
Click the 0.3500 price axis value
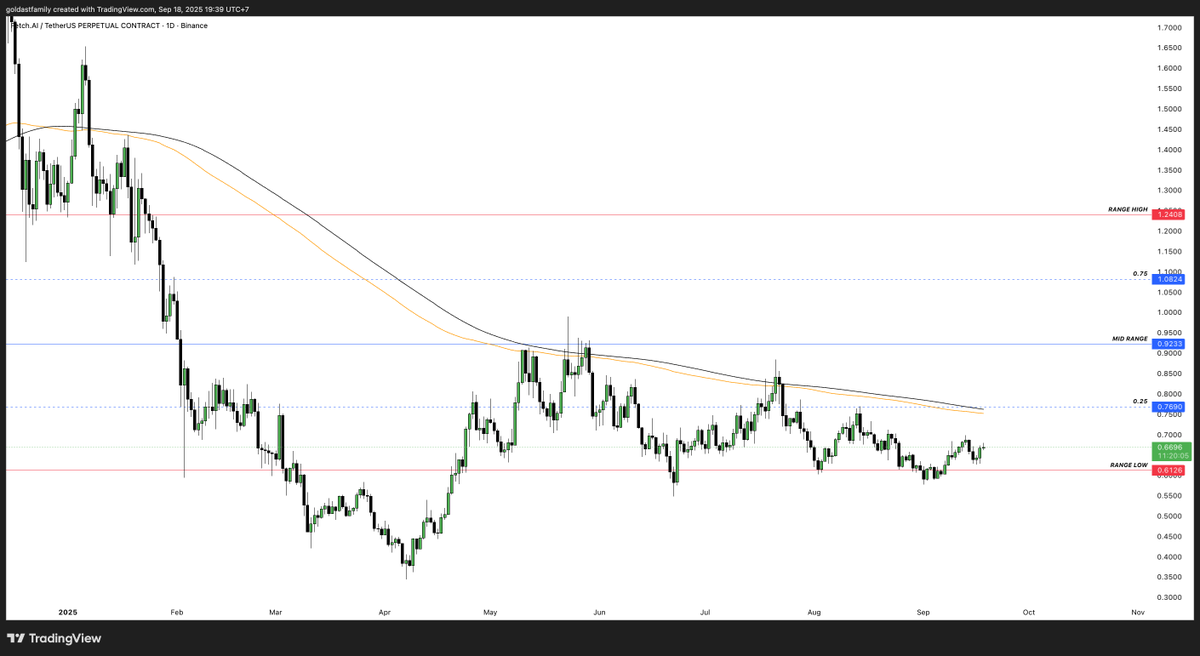click(1170, 577)
